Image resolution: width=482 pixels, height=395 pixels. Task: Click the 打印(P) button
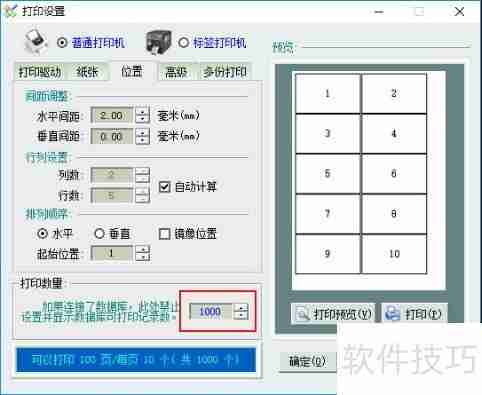click(x=414, y=314)
